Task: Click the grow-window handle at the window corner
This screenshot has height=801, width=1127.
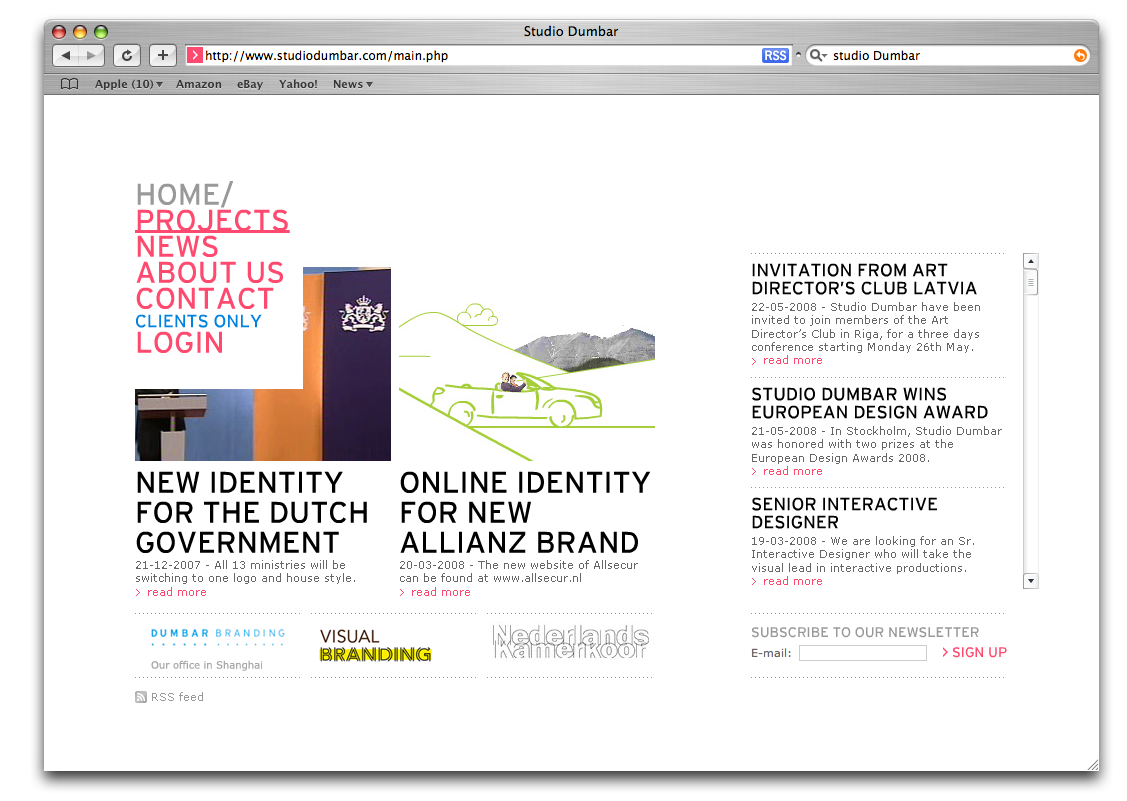Action: point(1092,764)
